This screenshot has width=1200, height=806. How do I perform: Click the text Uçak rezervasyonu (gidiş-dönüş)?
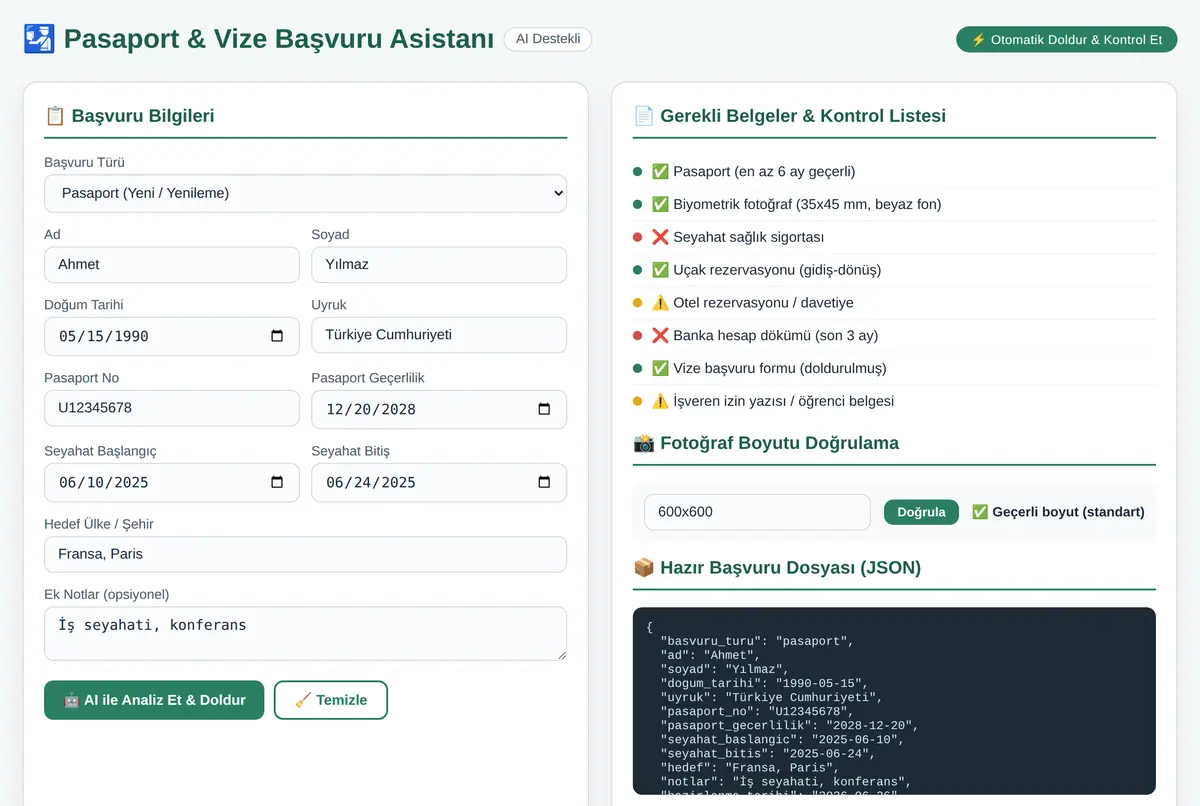click(x=777, y=270)
